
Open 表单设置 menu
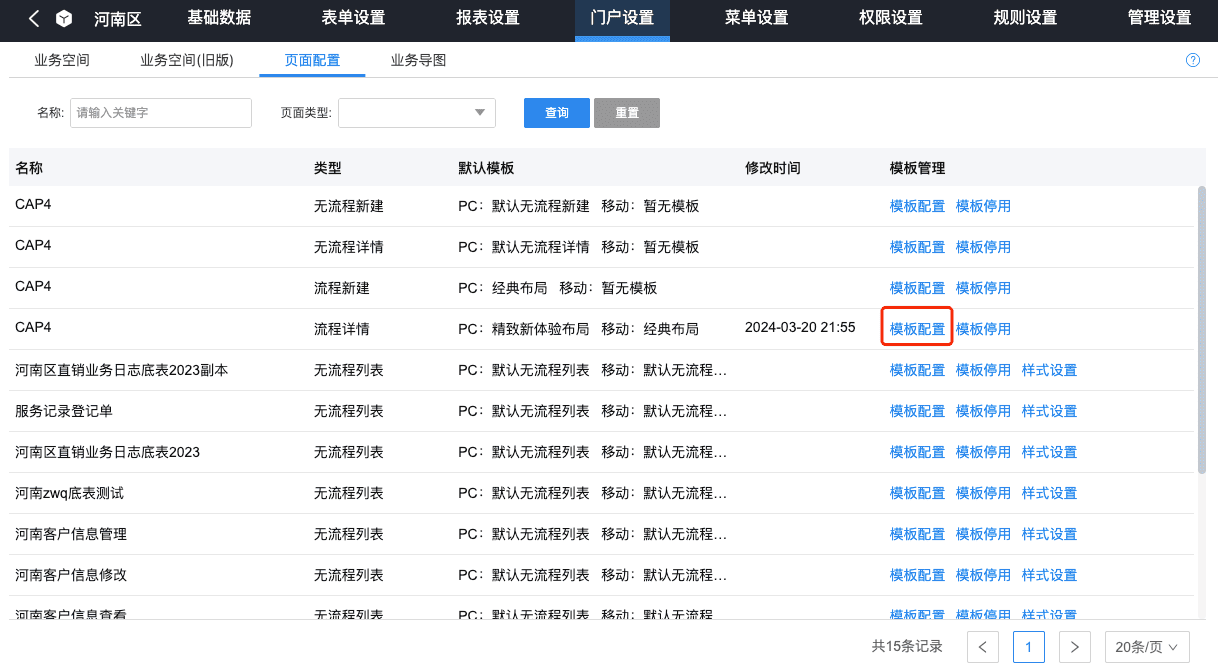pos(353,18)
